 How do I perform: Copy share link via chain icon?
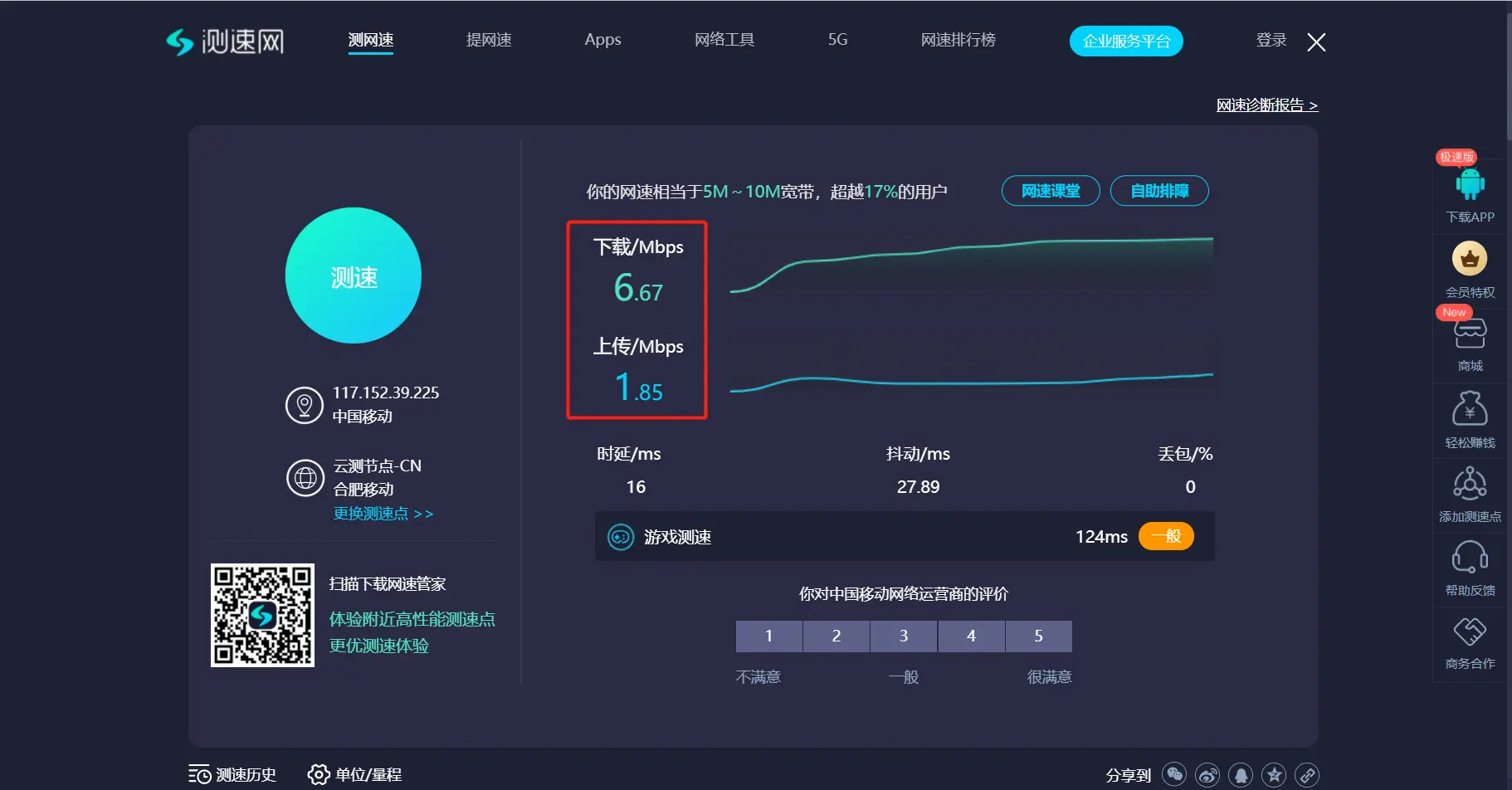[1307, 775]
